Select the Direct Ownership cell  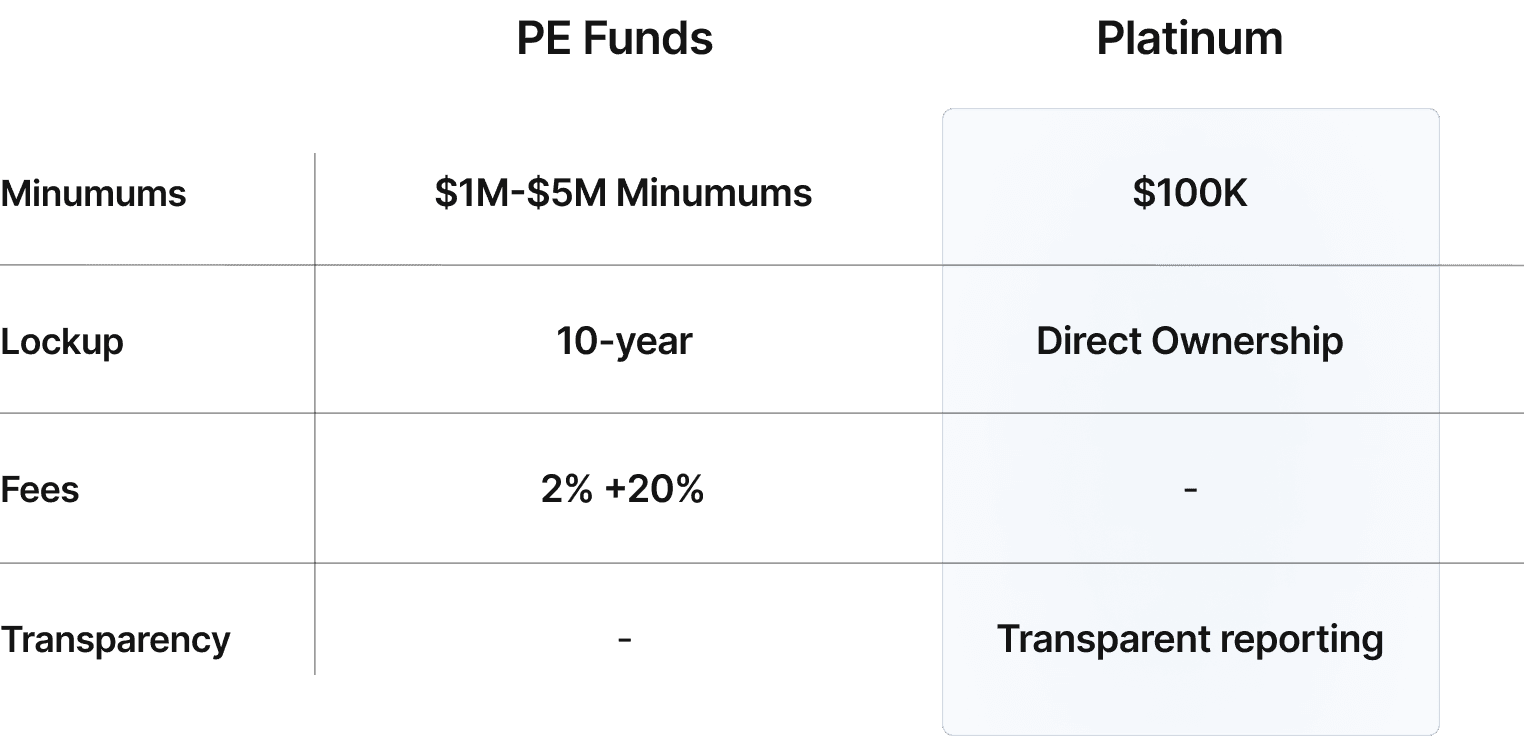click(x=1189, y=342)
